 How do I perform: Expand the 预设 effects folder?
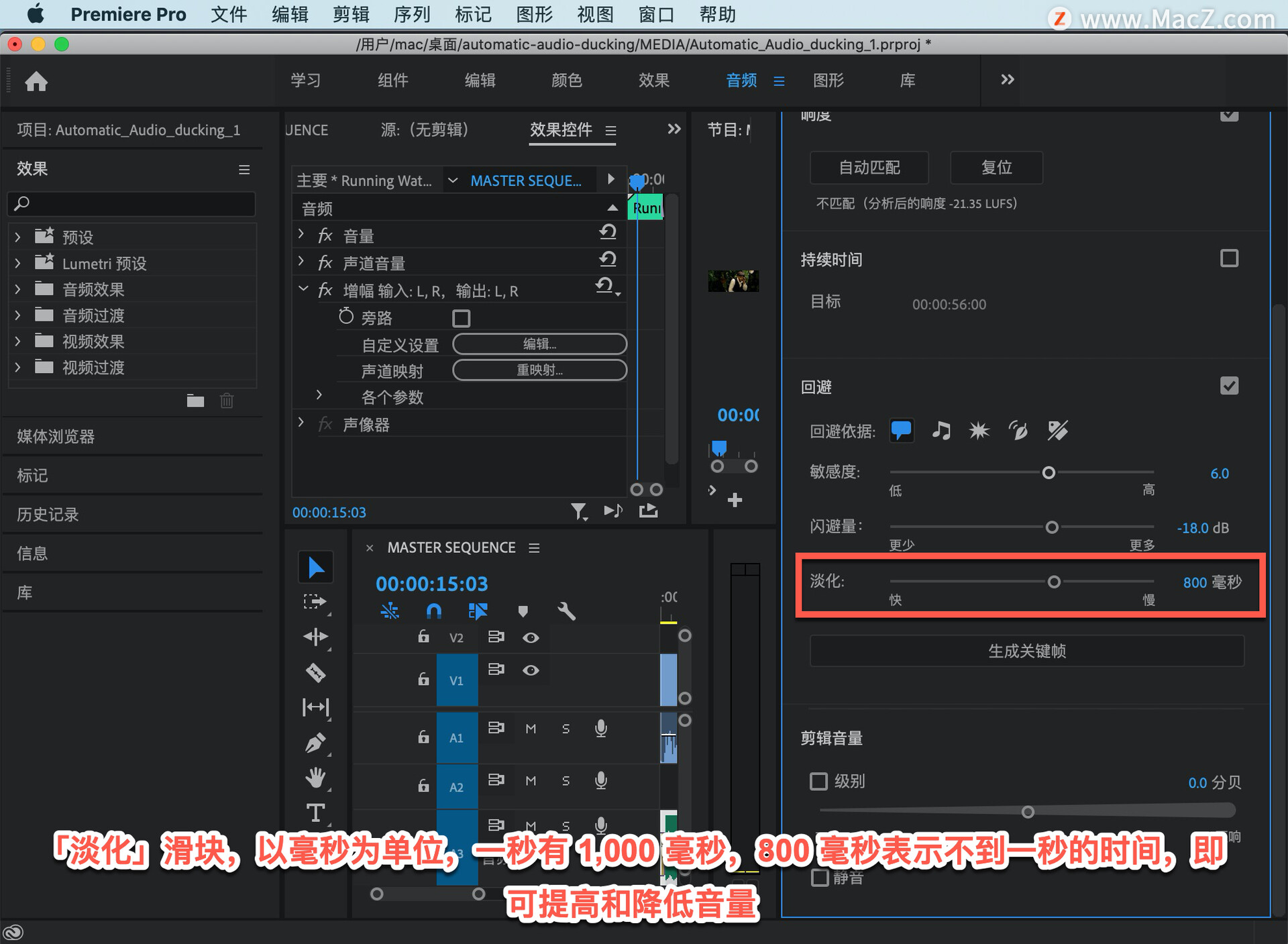[x=18, y=237]
